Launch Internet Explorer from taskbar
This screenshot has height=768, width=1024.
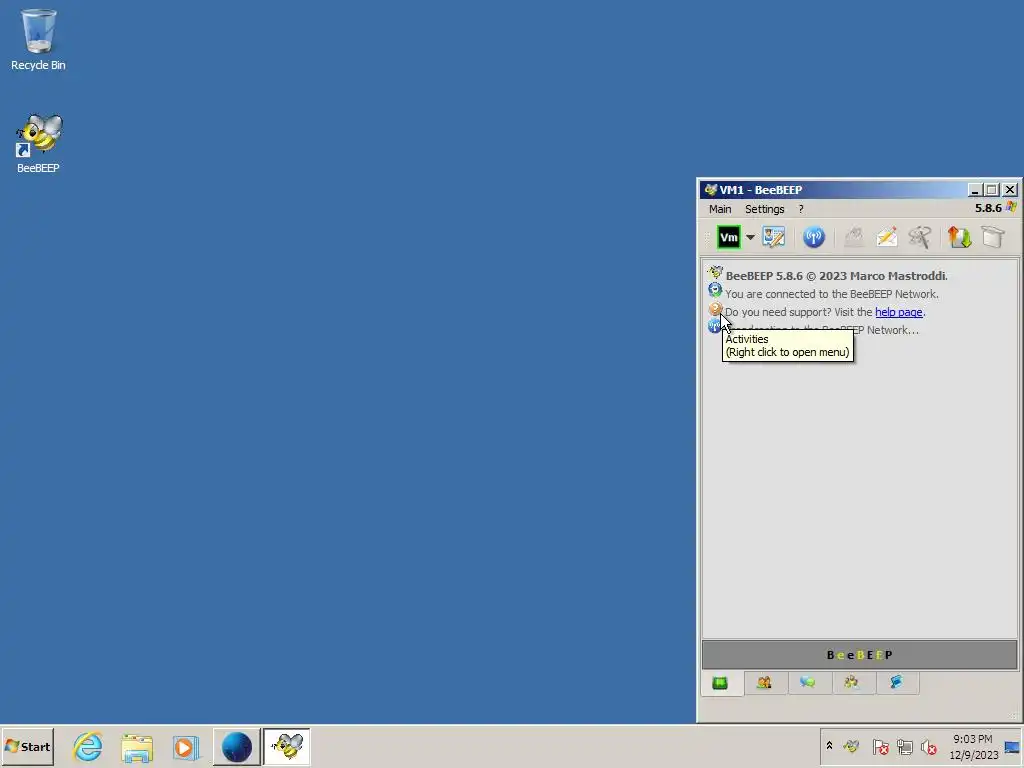pos(88,746)
